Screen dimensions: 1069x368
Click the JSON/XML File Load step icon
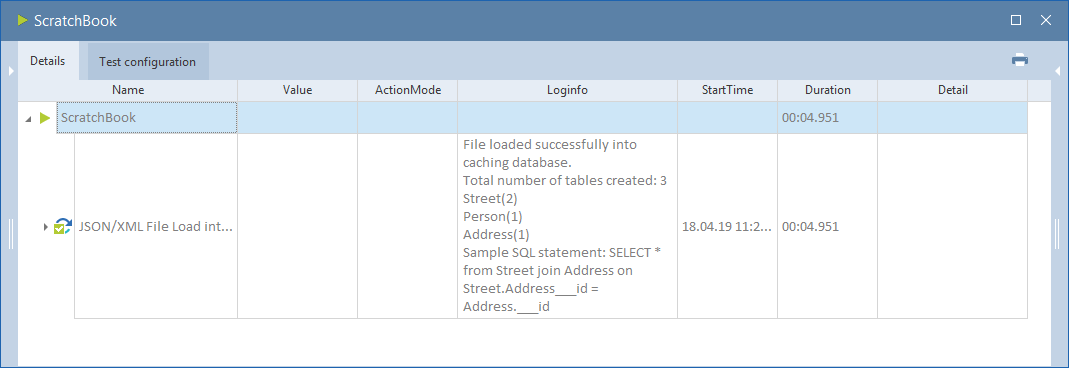63,226
